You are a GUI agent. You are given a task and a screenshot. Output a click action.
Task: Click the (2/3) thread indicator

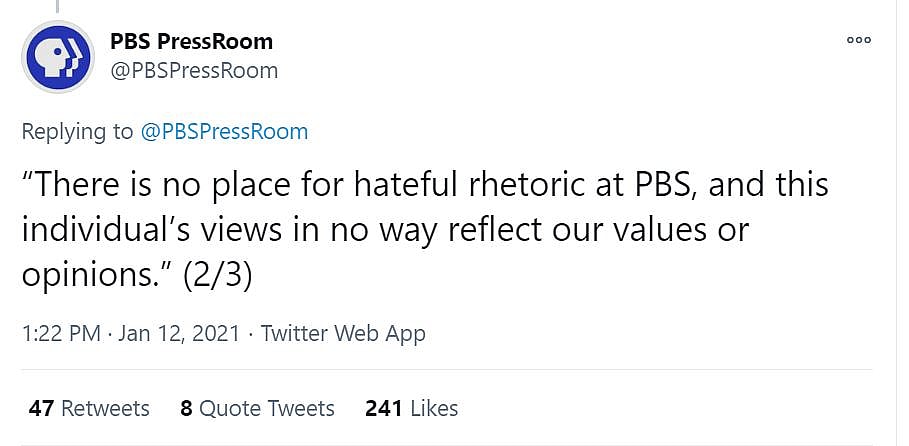pyautogui.click(x=217, y=275)
